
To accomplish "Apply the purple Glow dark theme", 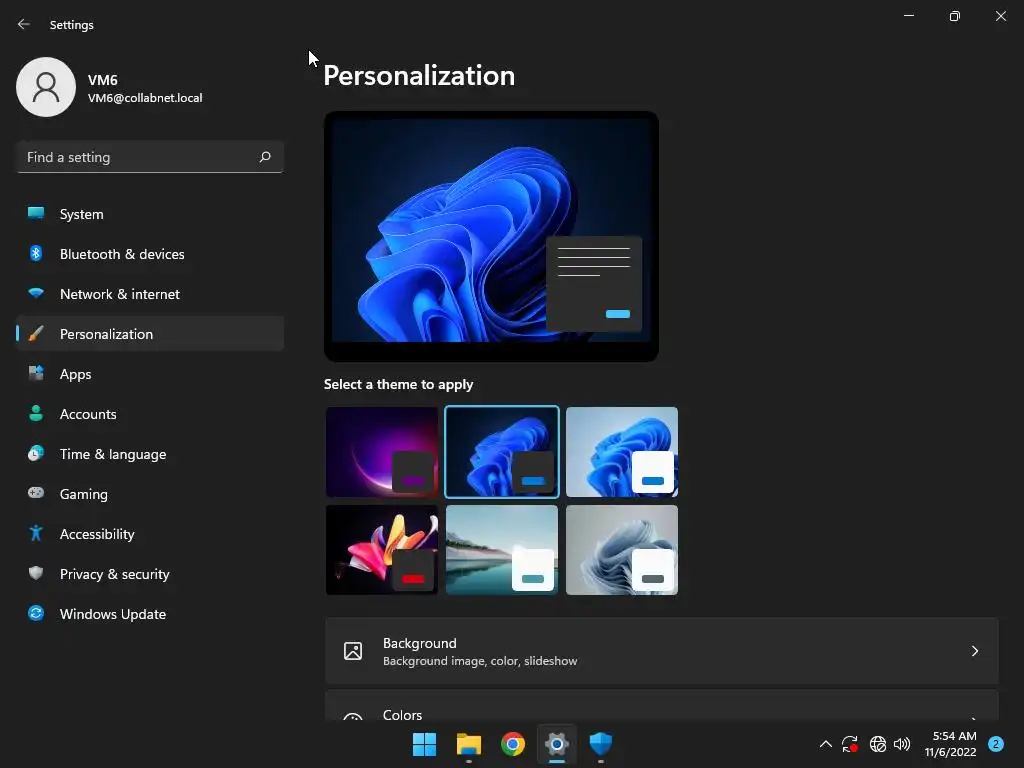I will point(382,452).
